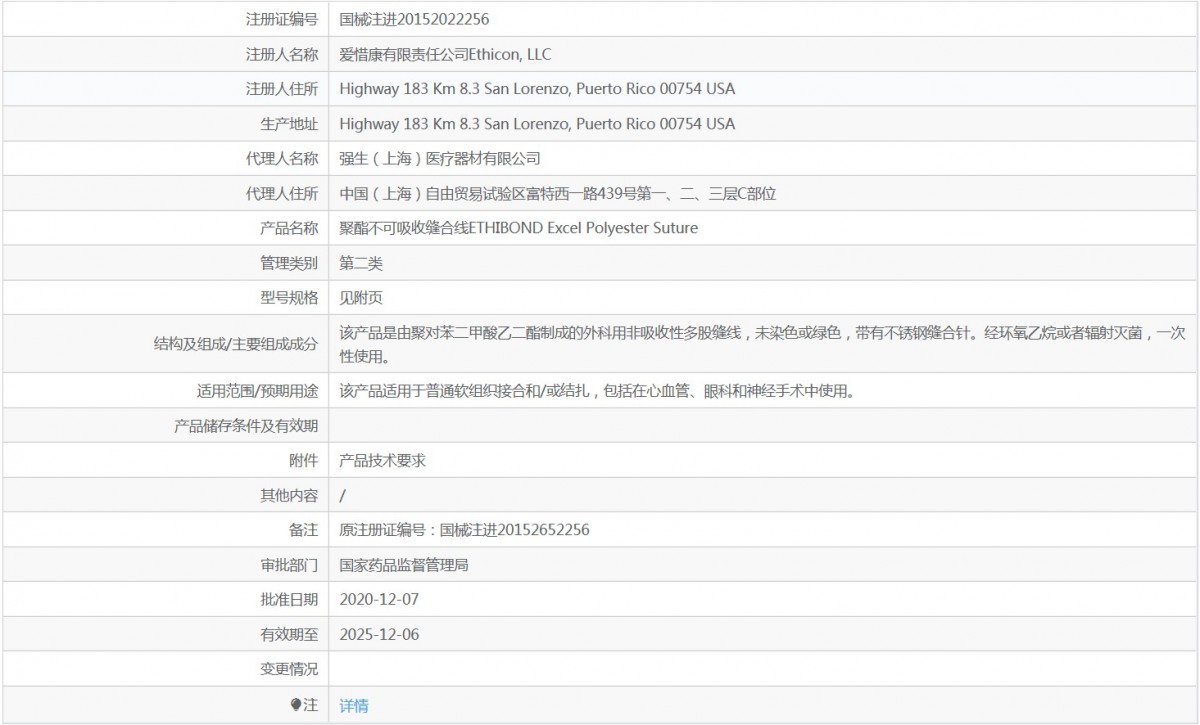The height and width of the screenshot is (725, 1200).
Task: Select expiry date 2025-12-06
Action: click(x=379, y=634)
